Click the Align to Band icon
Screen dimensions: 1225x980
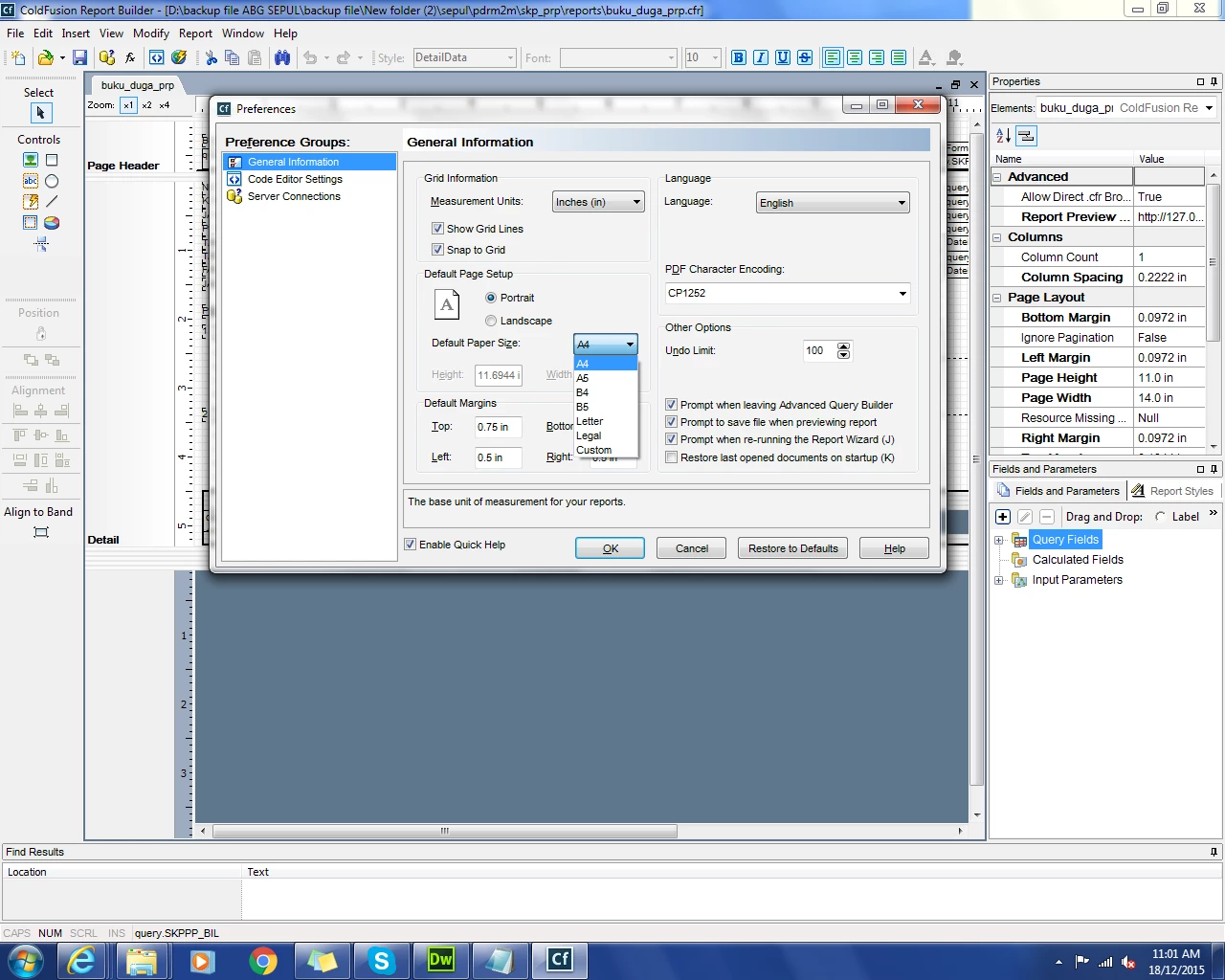(40, 532)
